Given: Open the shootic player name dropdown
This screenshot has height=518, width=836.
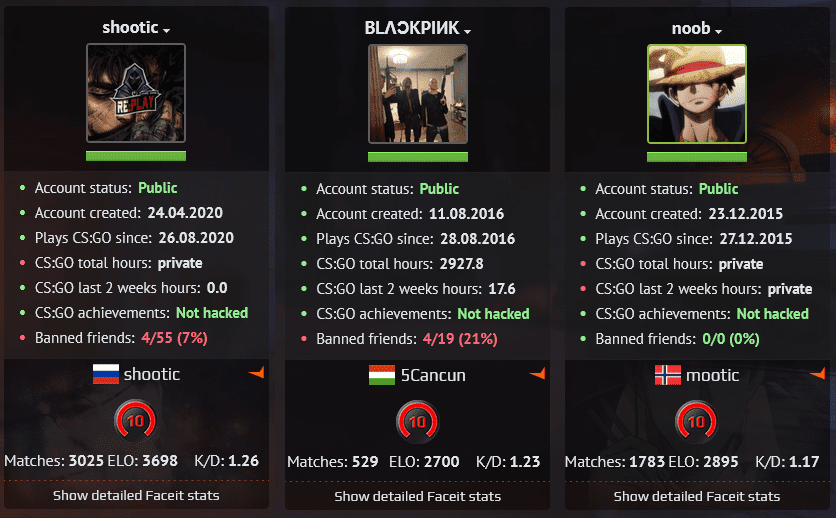Looking at the screenshot, I should click(167, 31).
